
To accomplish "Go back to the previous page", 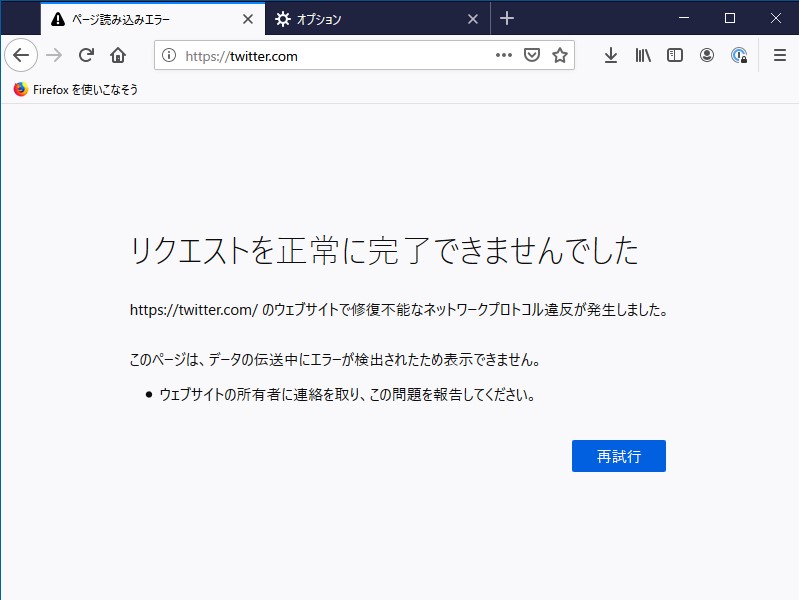I will tap(21, 55).
